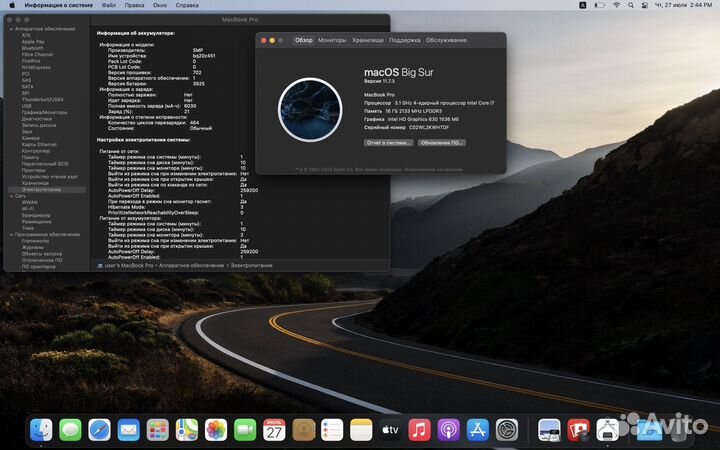Screen dimensions: 720x450
Task: Open the Contacts book icon in Dock
Action: (x=304, y=430)
